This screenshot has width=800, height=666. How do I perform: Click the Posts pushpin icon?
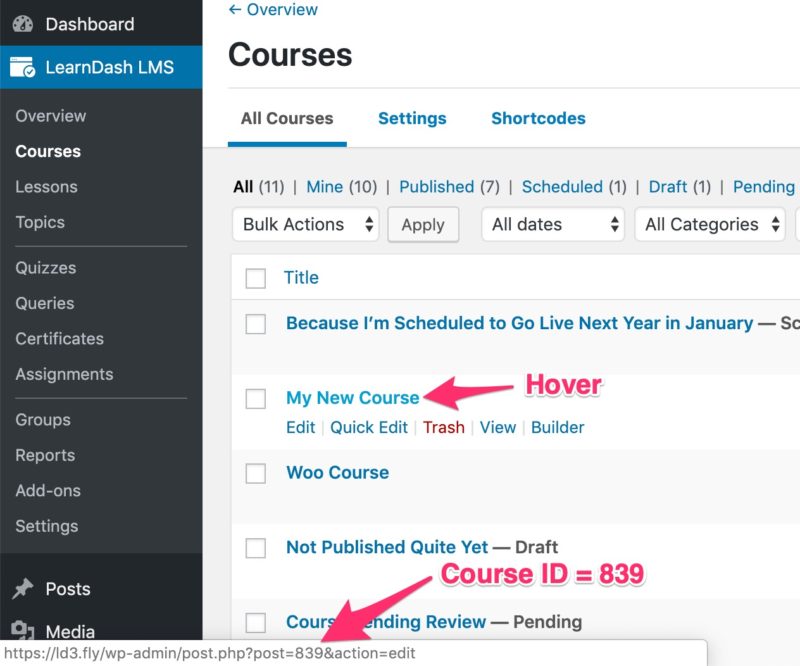(x=22, y=589)
